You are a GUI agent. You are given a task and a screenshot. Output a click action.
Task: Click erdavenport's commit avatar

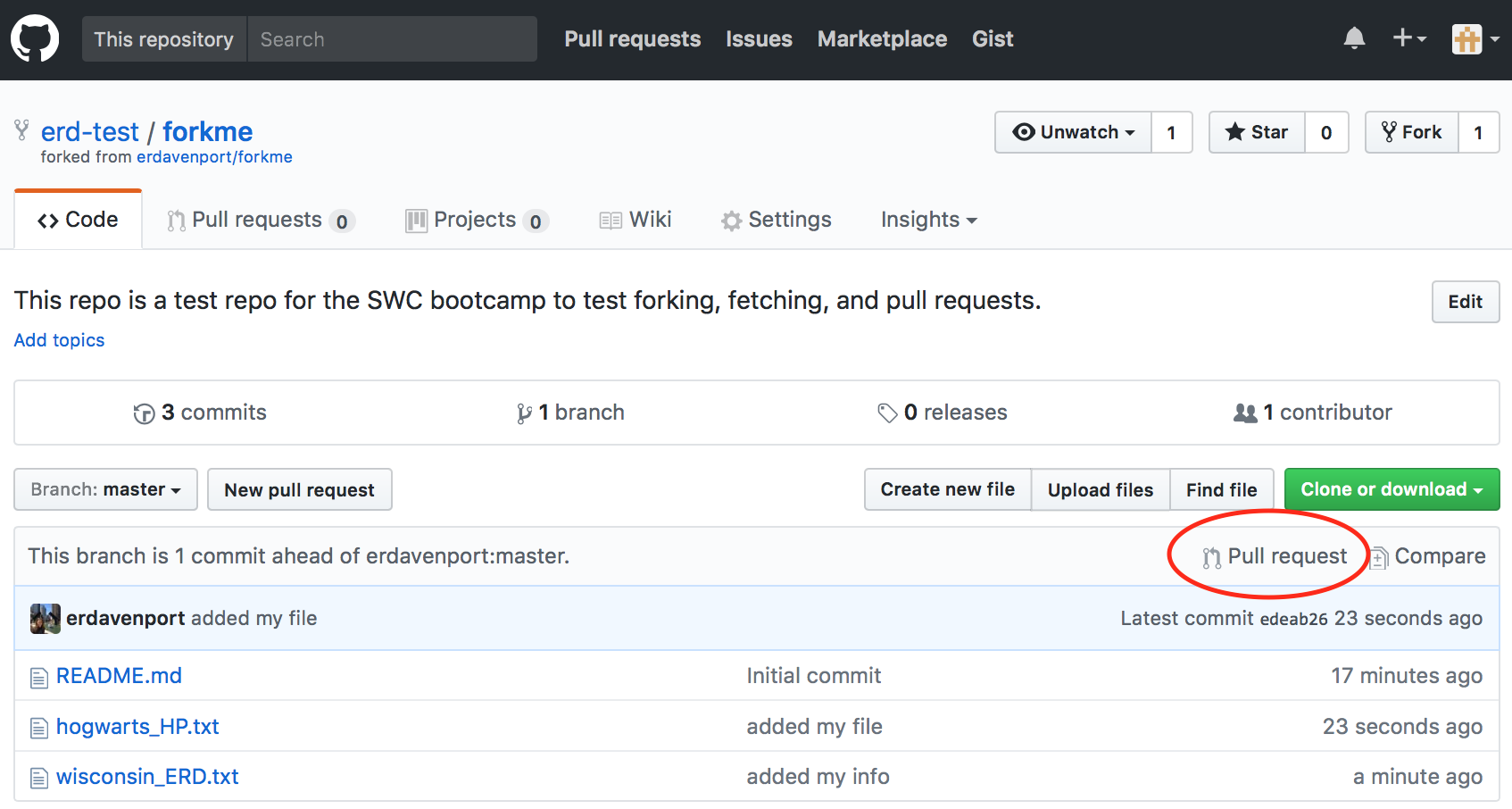pos(46,619)
